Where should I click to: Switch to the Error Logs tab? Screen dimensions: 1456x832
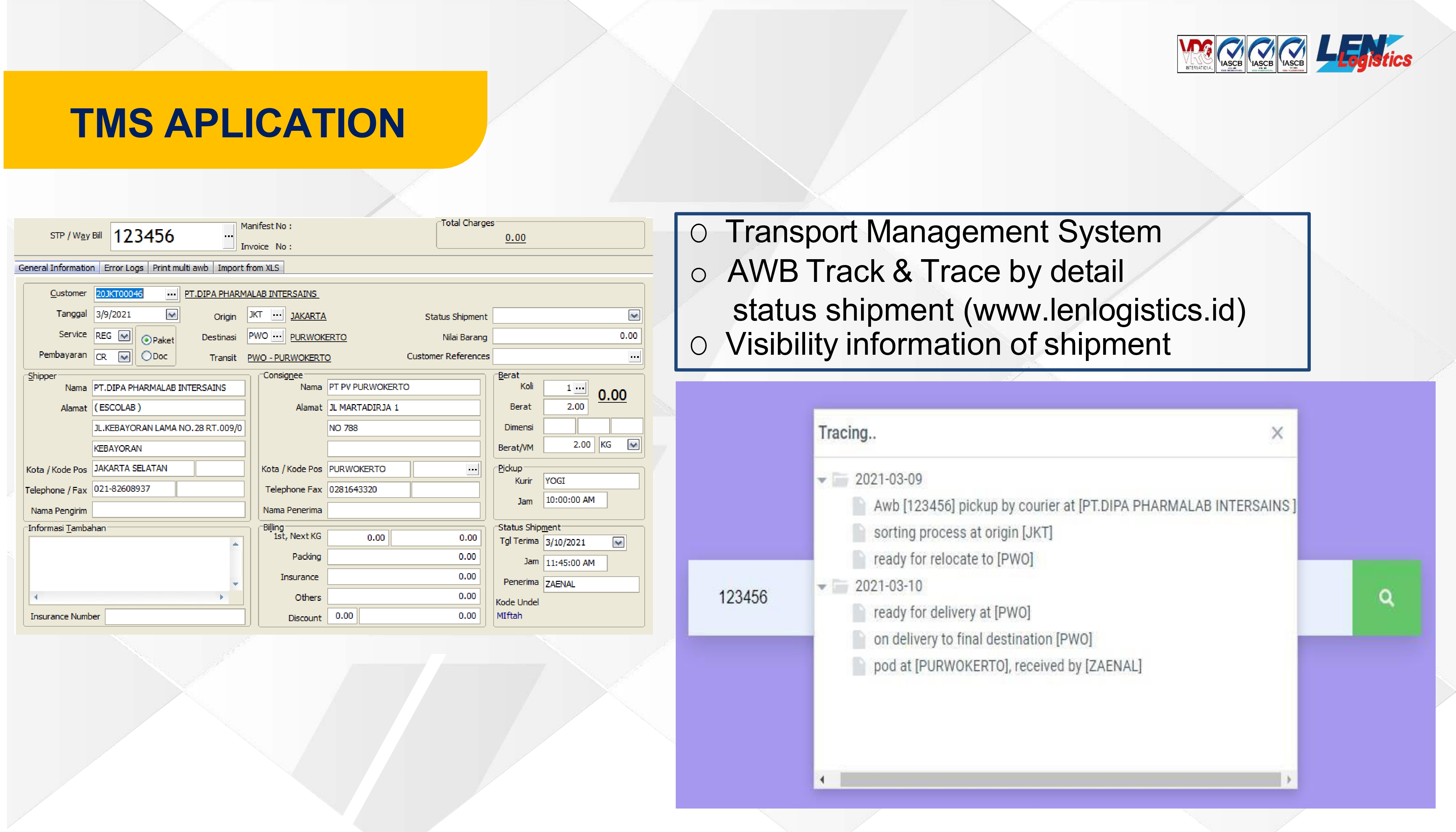123,267
